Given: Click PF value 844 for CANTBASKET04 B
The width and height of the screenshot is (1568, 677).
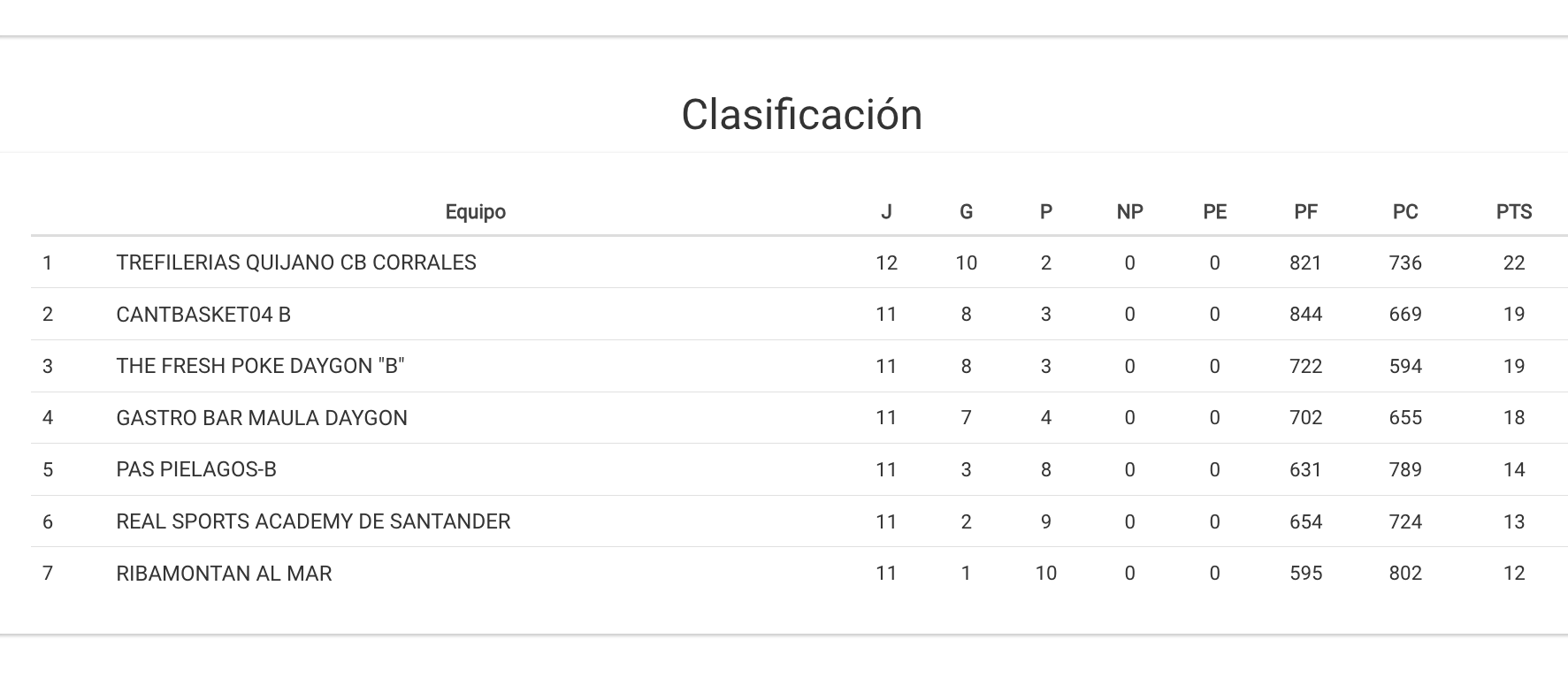Looking at the screenshot, I should tap(1305, 315).
